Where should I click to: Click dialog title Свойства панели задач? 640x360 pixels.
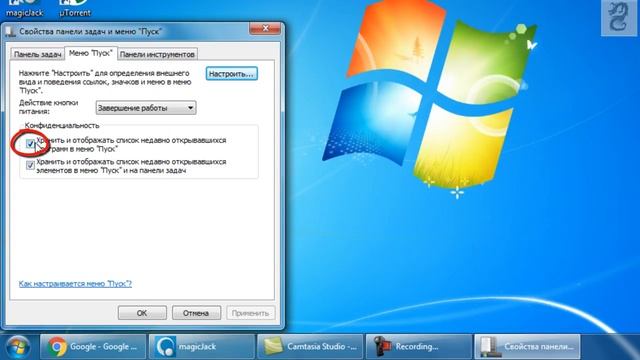click(91, 31)
